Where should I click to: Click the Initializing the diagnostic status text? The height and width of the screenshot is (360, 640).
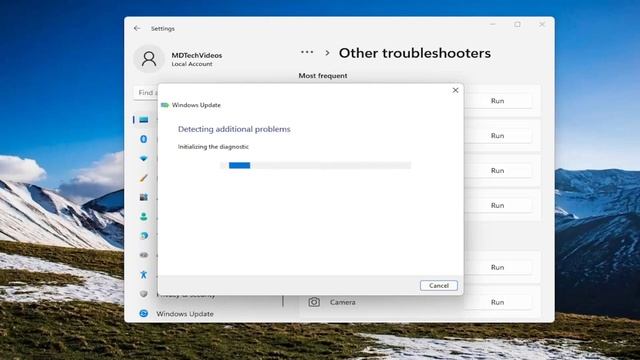click(213, 147)
